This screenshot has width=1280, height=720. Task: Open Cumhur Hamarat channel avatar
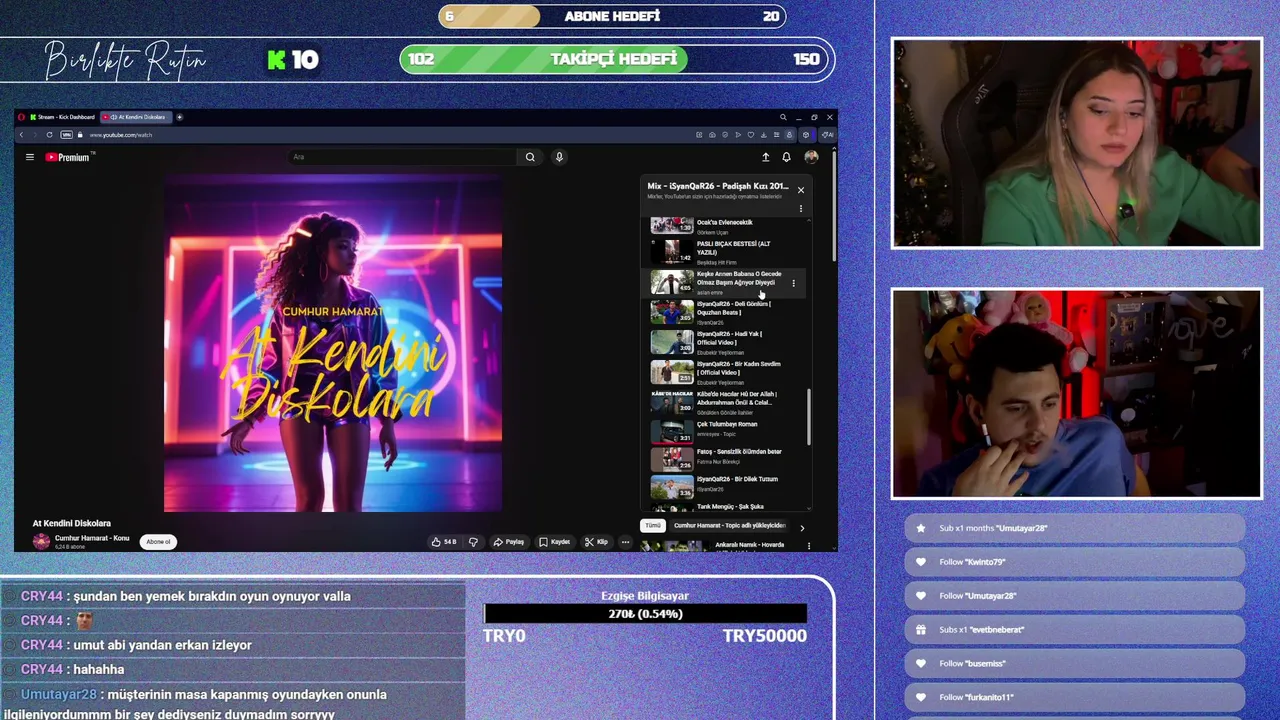[41, 541]
